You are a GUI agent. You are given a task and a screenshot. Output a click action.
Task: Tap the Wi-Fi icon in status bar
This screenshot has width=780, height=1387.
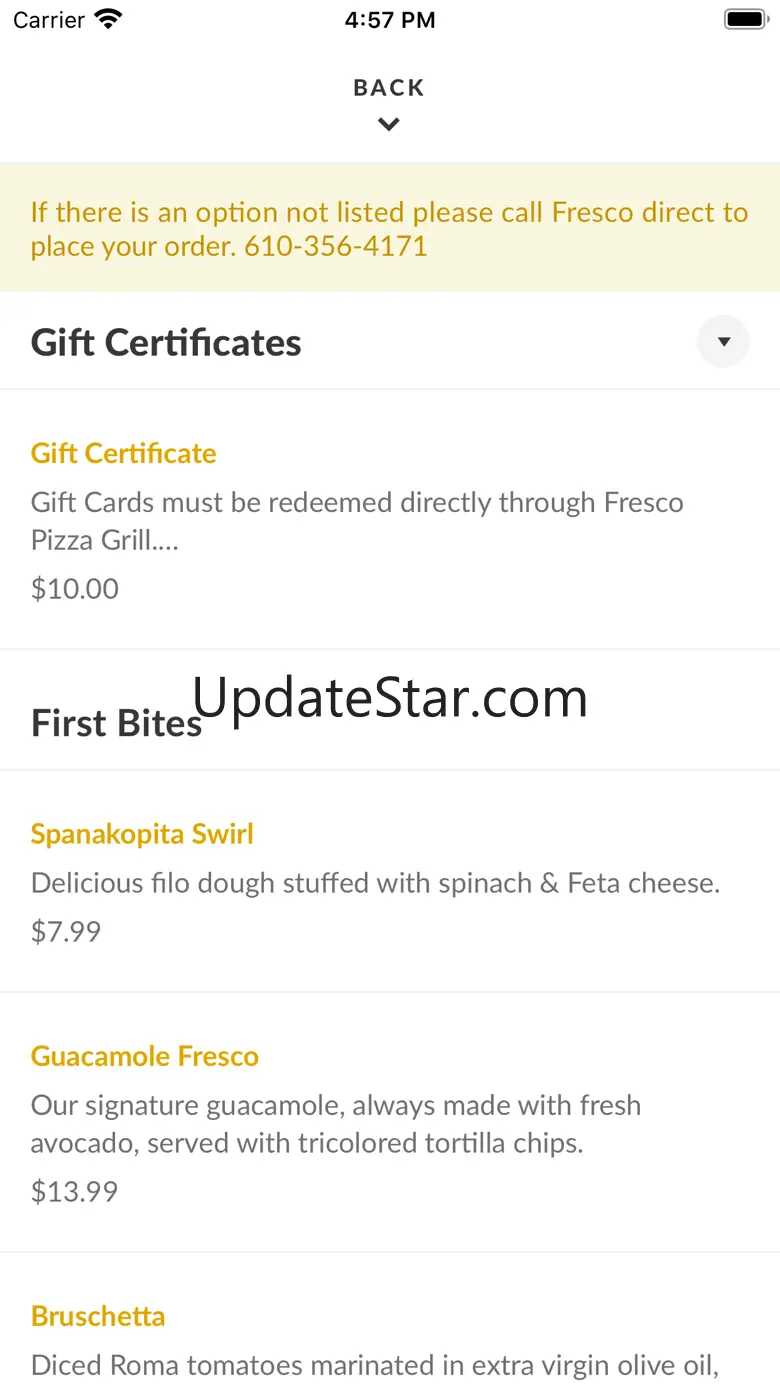(x=108, y=20)
